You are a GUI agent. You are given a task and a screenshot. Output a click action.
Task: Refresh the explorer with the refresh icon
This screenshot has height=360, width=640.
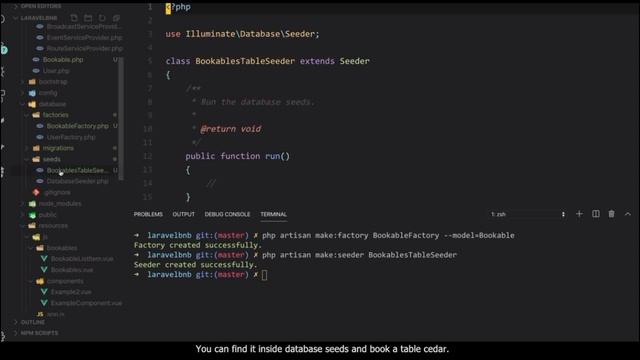pos(102,18)
